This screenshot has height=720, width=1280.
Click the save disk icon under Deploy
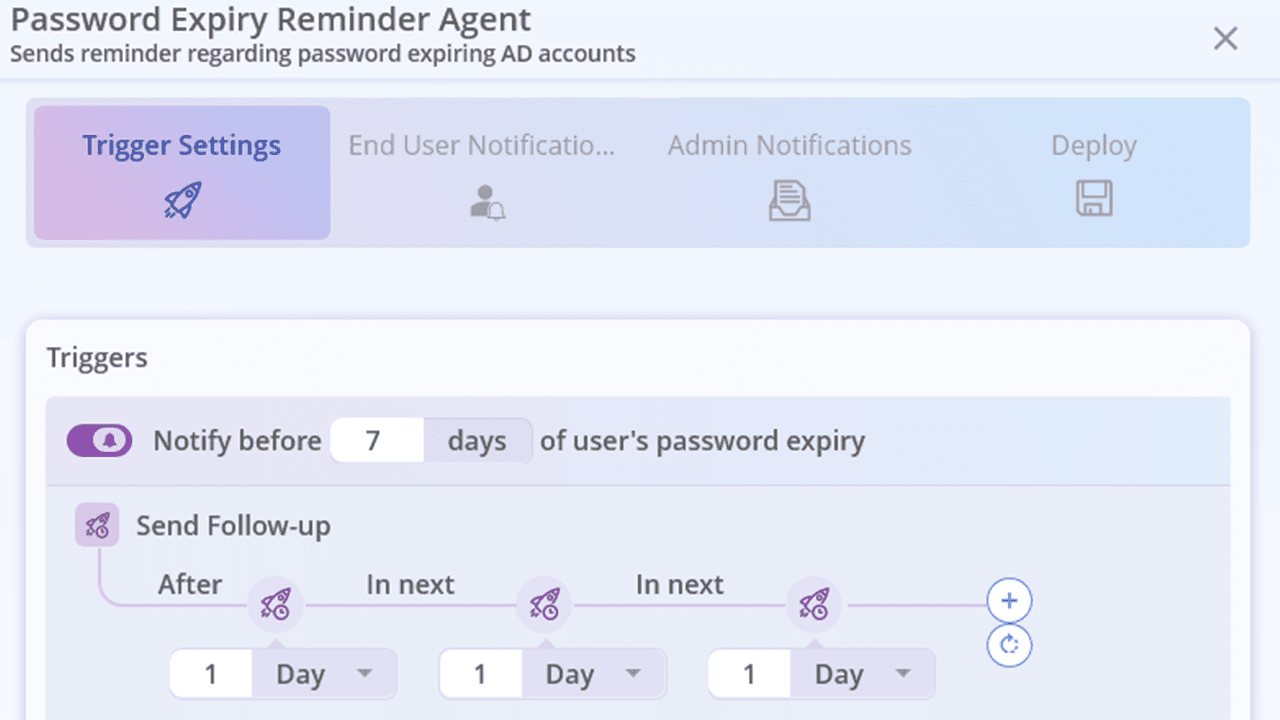pyautogui.click(x=1093, y=200)
